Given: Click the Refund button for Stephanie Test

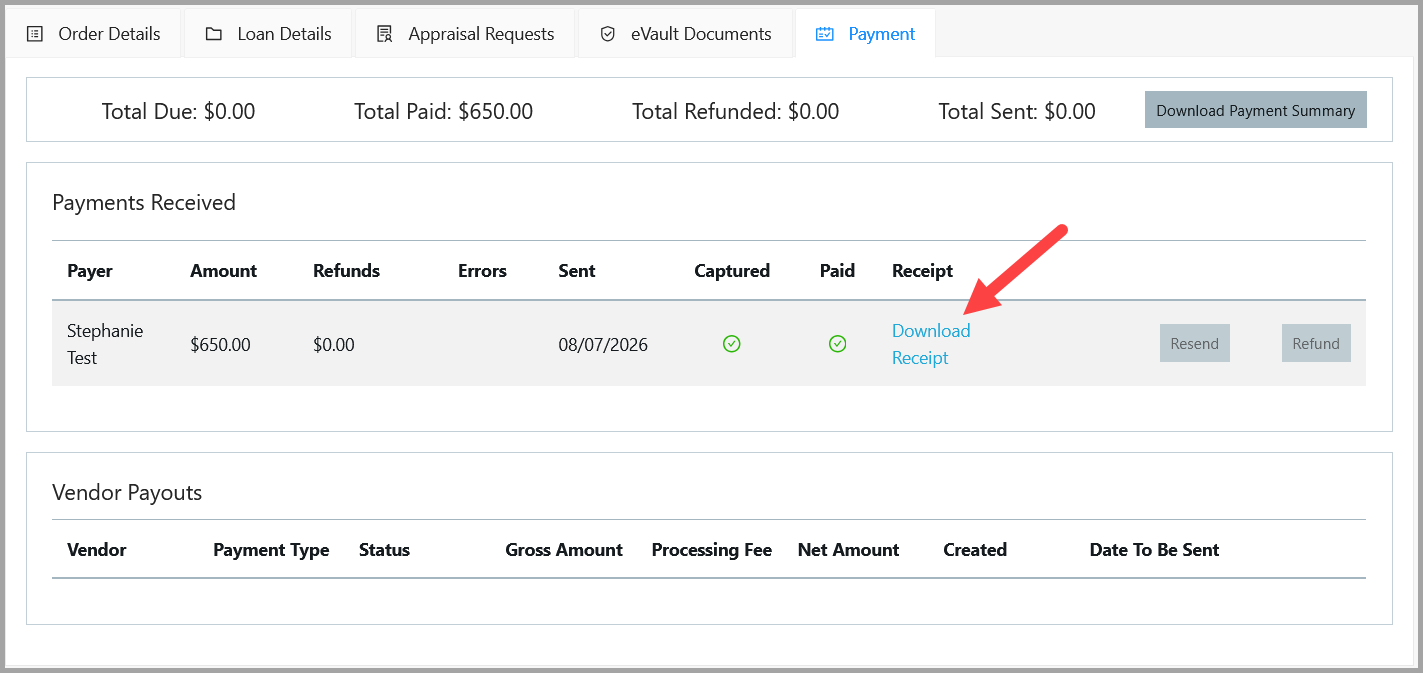Looking at the screenshot, I should [x=1316, y=343].
